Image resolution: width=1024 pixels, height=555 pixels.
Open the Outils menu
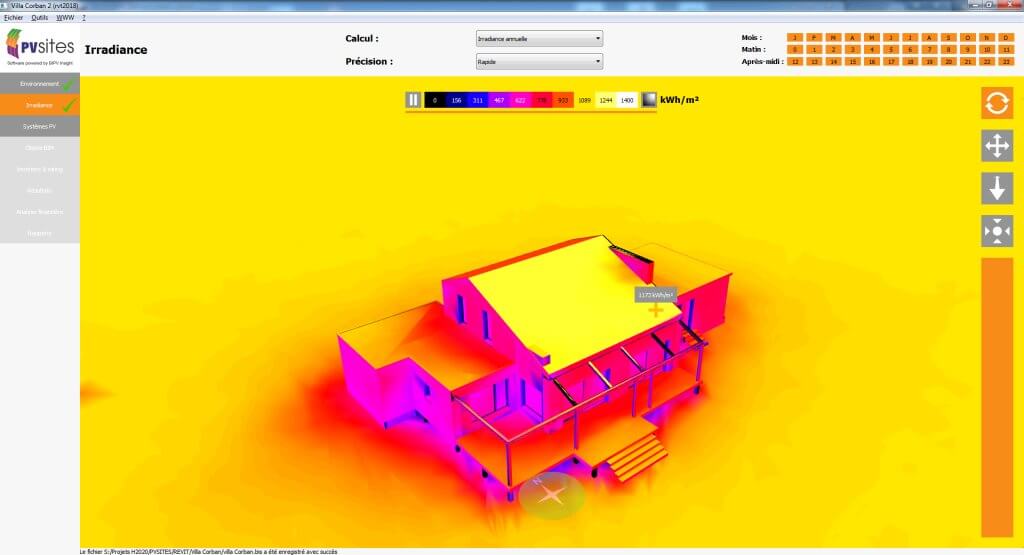point(39,18)
